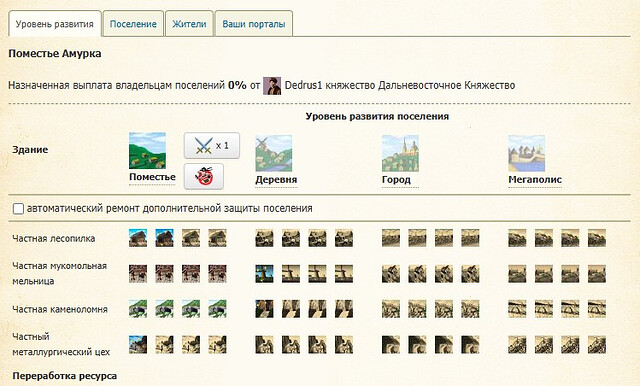
Task: Click the Город building picture
Action: click(x=400, y=153)
